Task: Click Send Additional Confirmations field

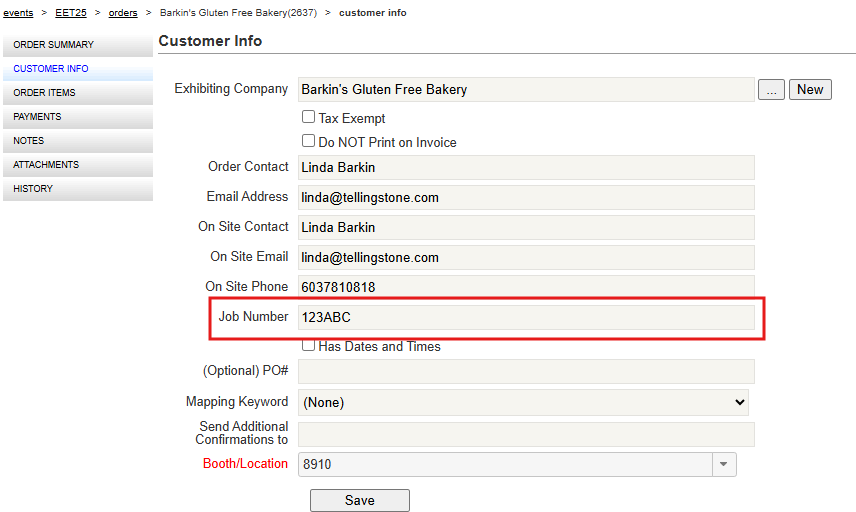Action: [526, 434]
